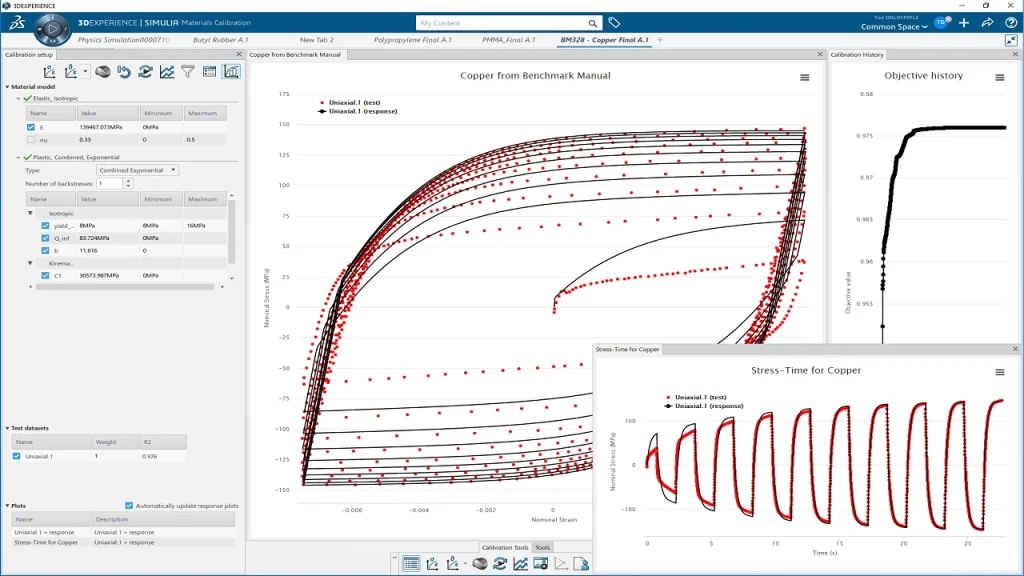Open the Combined Exponential type dropdown
Screen dimensions: 1024x576
pyautogui.click(x=138, y=170)
